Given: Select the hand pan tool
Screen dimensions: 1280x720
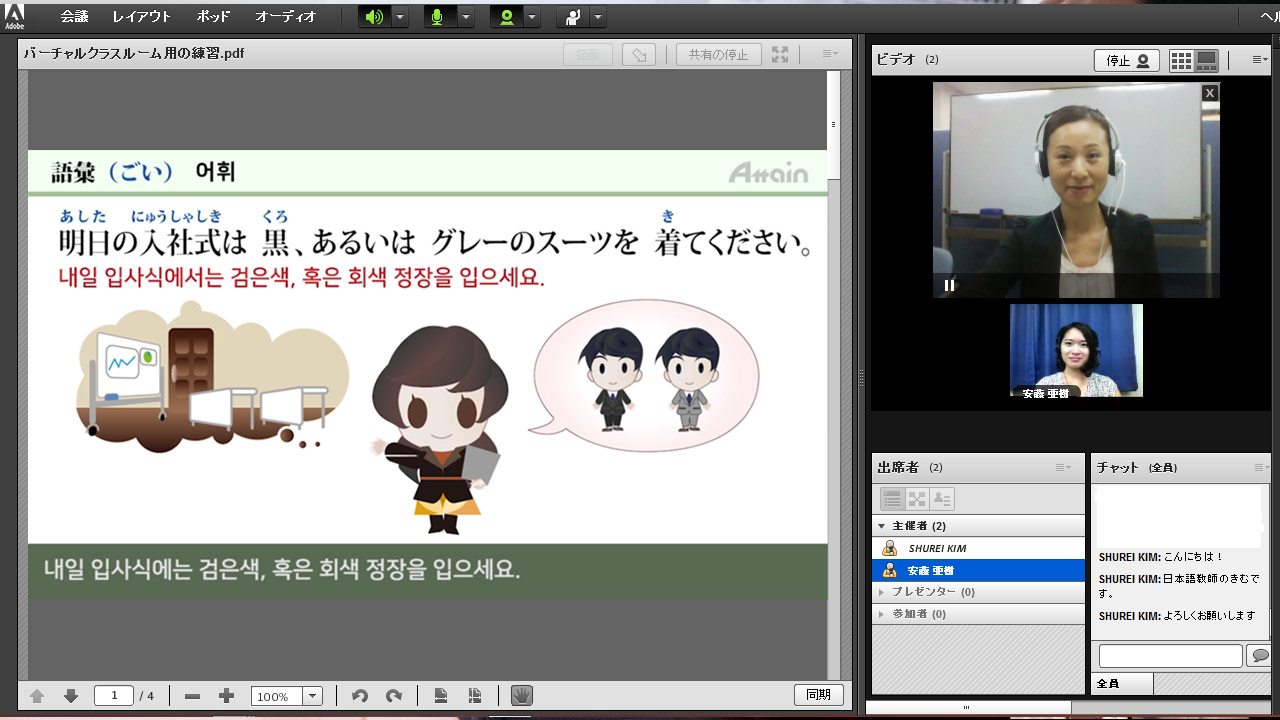Looking at the screenshot, I should [521, 695].
